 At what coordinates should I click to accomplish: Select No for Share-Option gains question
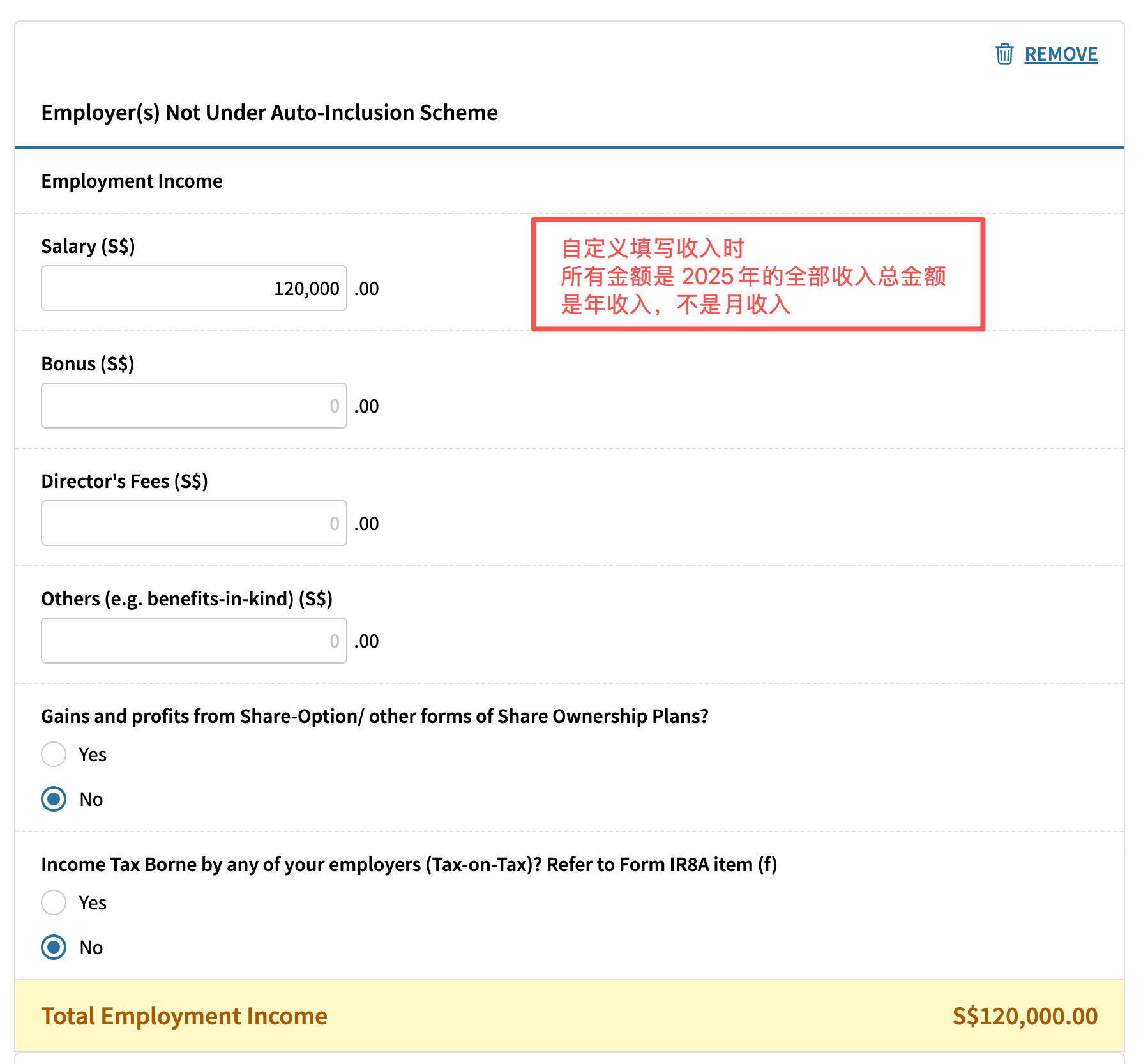click(54, 799)
